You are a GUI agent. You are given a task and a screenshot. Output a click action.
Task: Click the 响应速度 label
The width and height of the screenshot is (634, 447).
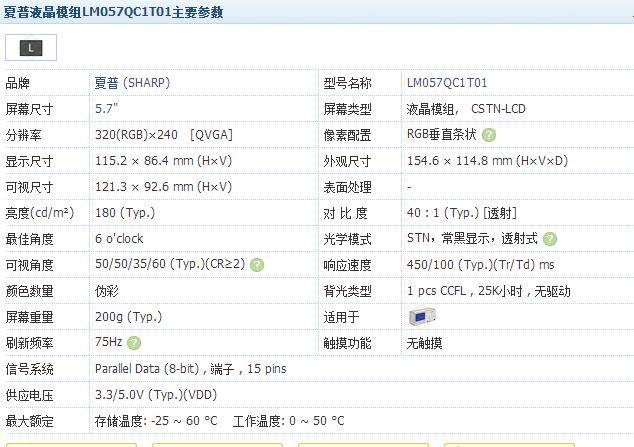pyautogui.click(x=347, y=265)
